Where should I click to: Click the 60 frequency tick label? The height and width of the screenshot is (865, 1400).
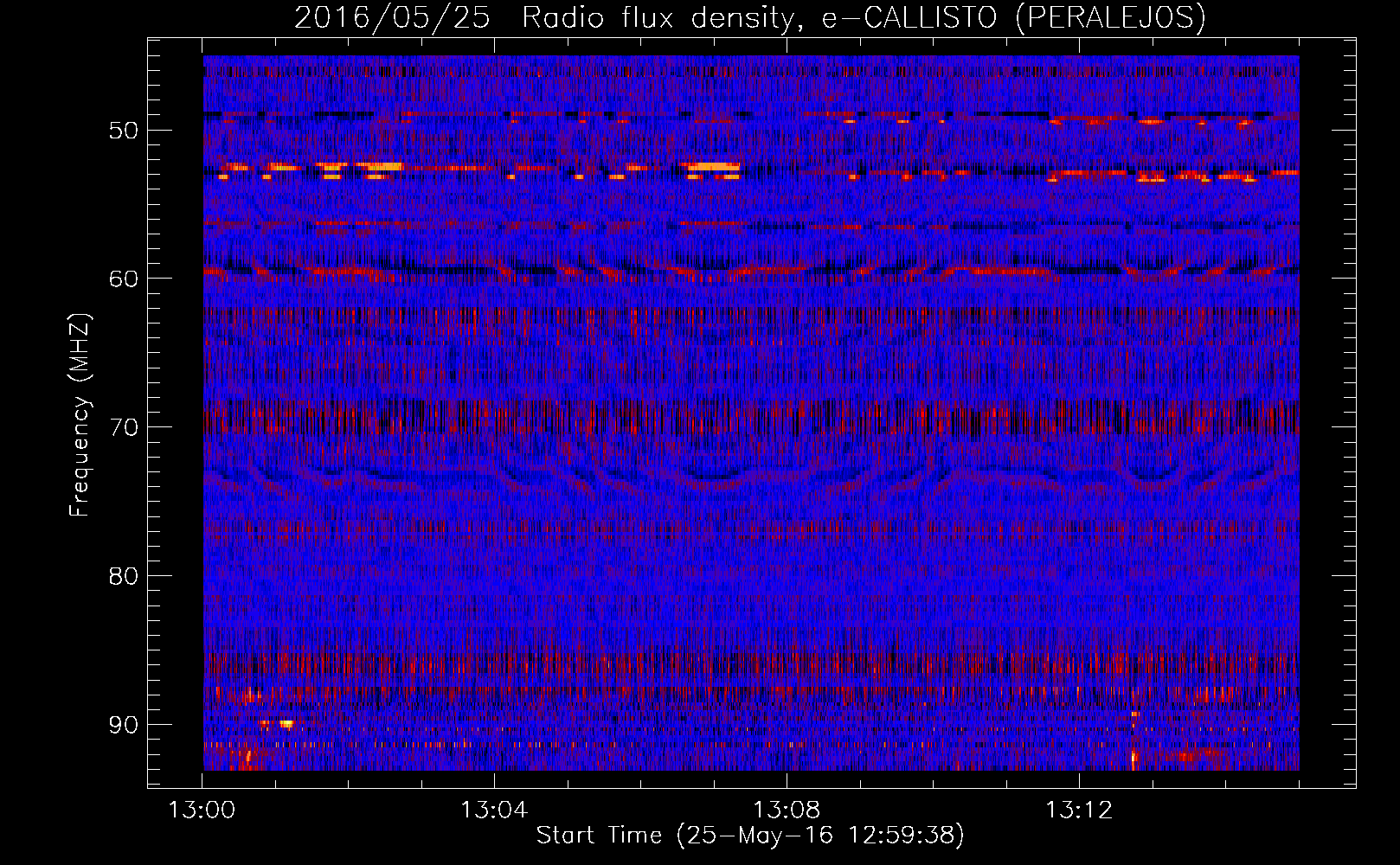click(x=124, y=279)
